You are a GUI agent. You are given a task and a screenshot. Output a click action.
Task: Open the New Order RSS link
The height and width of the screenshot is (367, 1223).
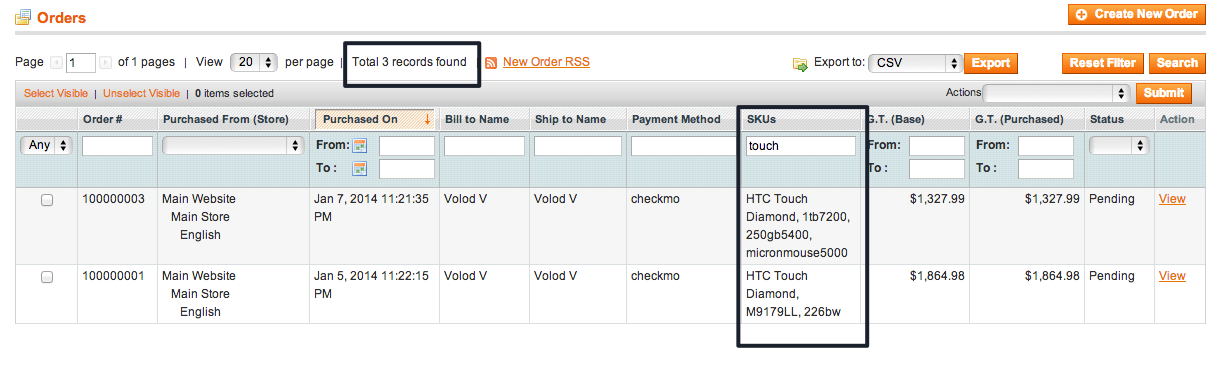(546, 62)
